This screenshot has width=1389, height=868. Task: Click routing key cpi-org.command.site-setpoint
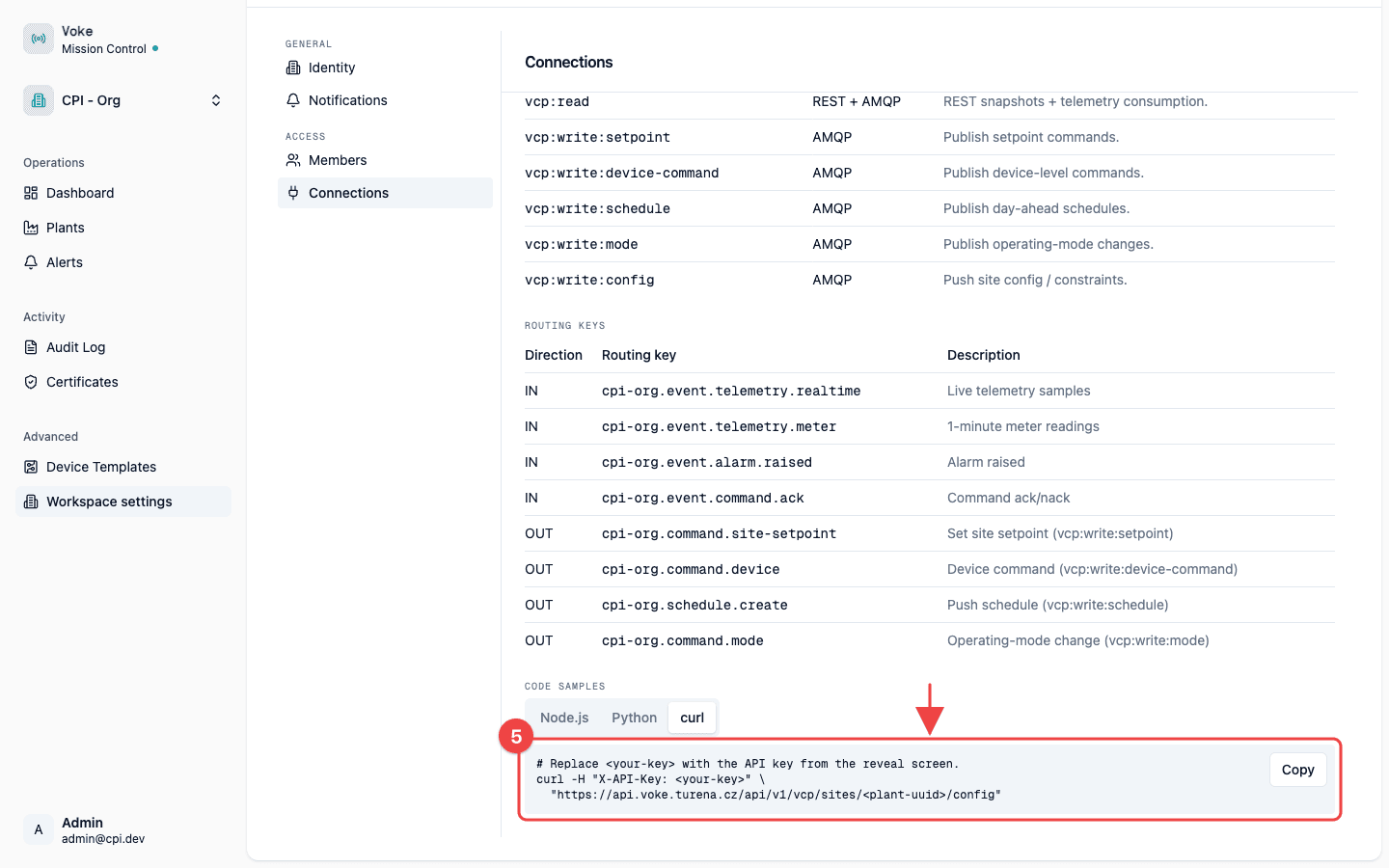719,533
